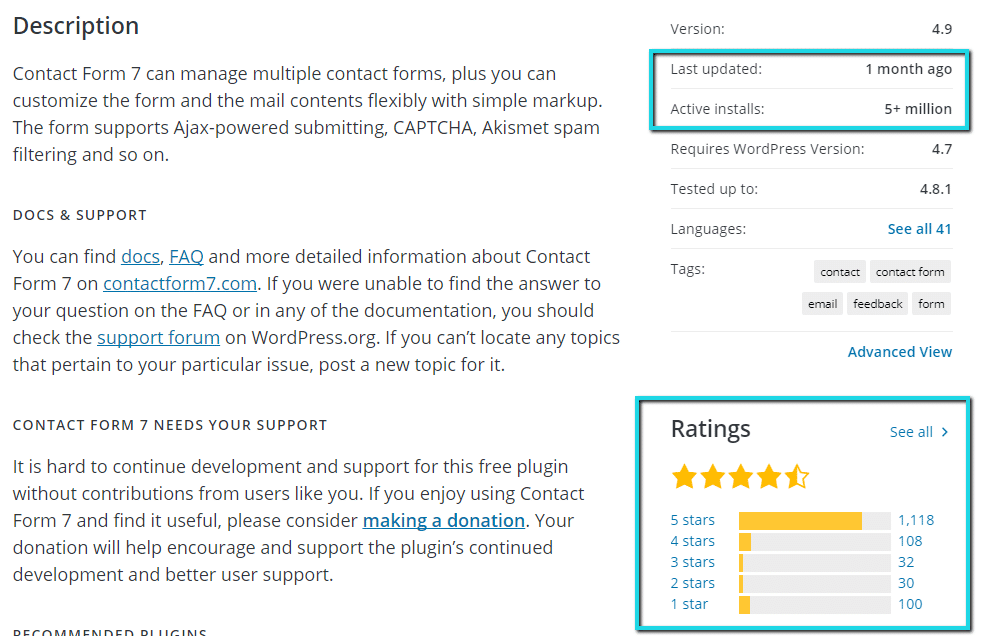Select the "contact" tag
This screenshot has width=983, height=636.
pos(839,271)
